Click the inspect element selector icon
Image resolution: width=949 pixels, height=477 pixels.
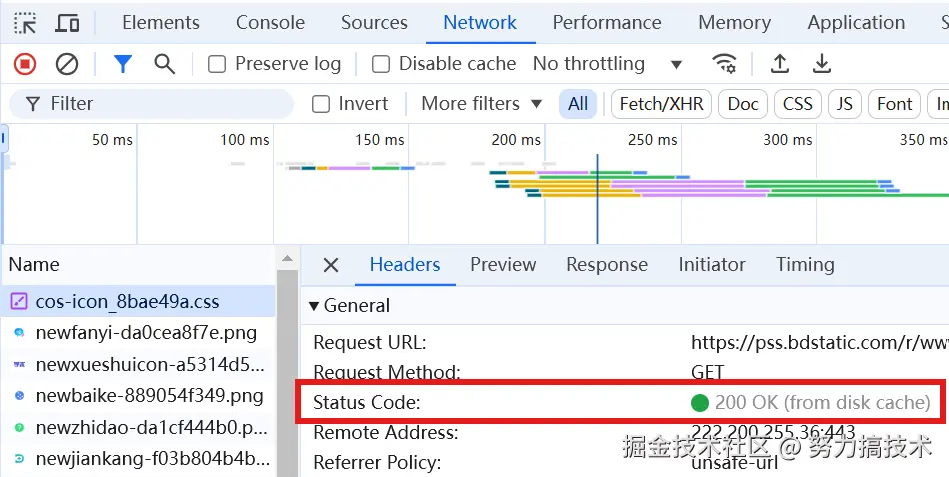tap(25, 22)
